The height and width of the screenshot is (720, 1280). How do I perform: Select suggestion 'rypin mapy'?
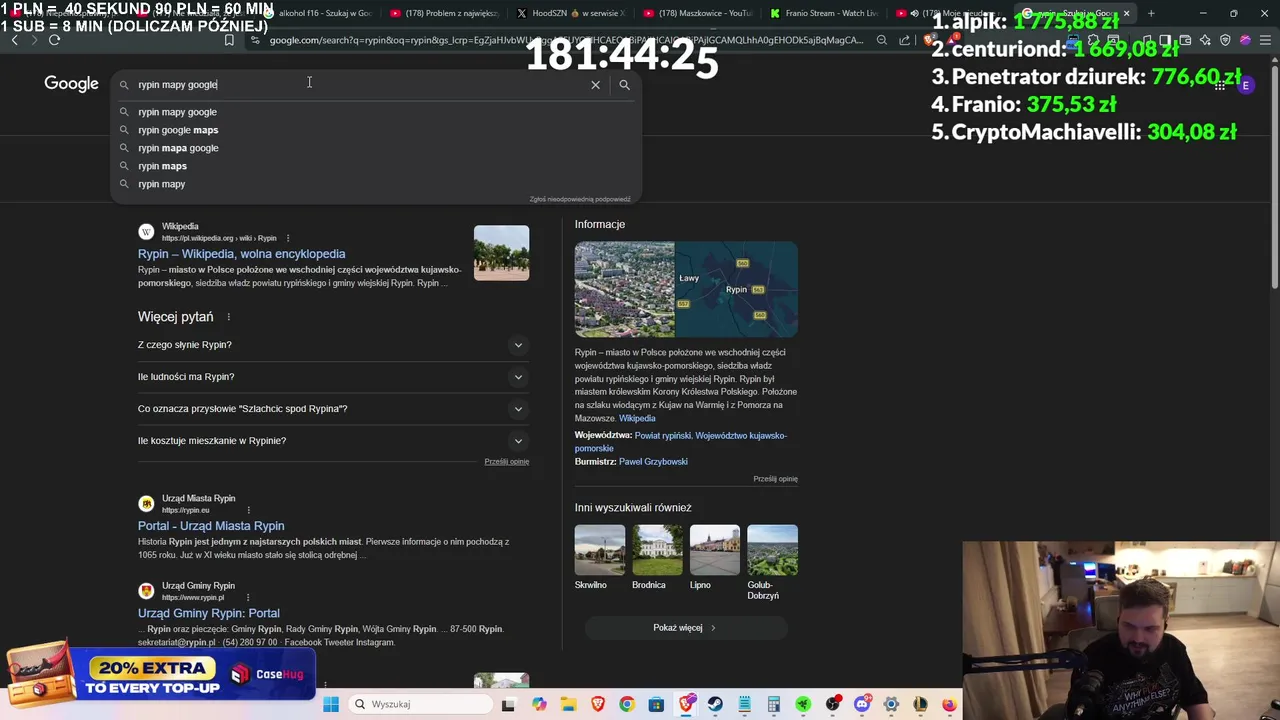tap(376, 184)
